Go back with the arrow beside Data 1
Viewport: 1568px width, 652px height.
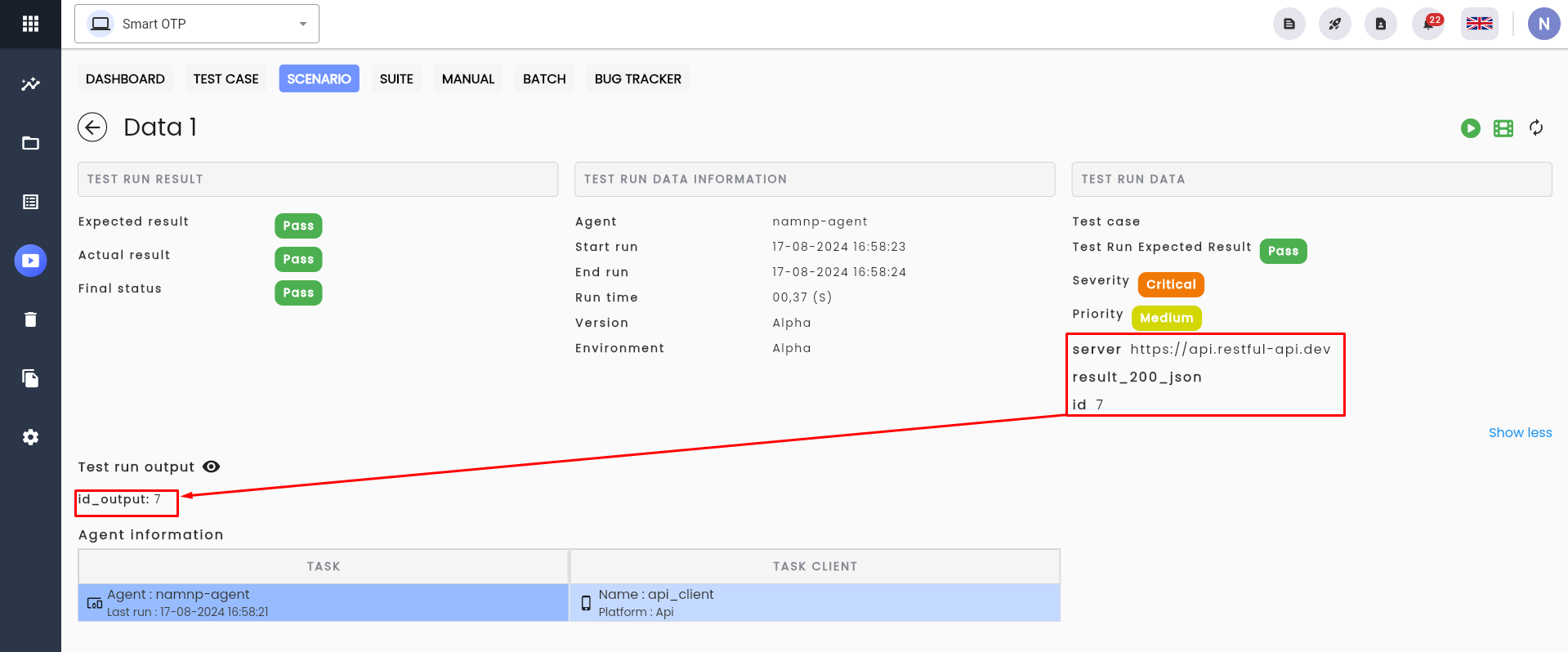coord(92,127)
